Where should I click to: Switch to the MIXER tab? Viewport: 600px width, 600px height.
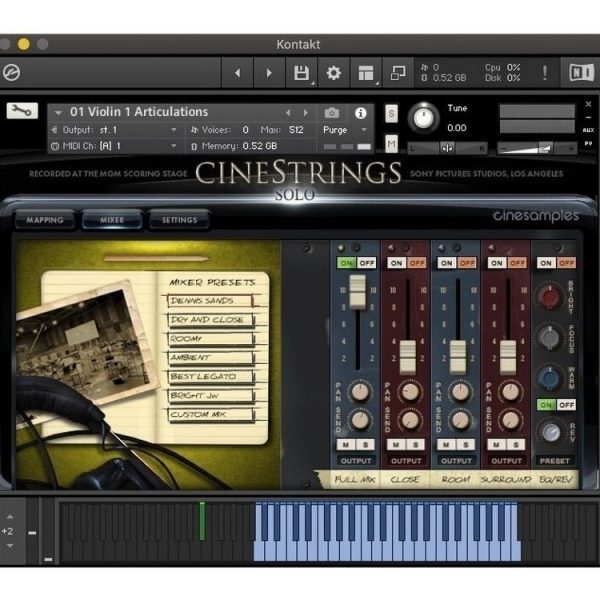coord(112,220)
